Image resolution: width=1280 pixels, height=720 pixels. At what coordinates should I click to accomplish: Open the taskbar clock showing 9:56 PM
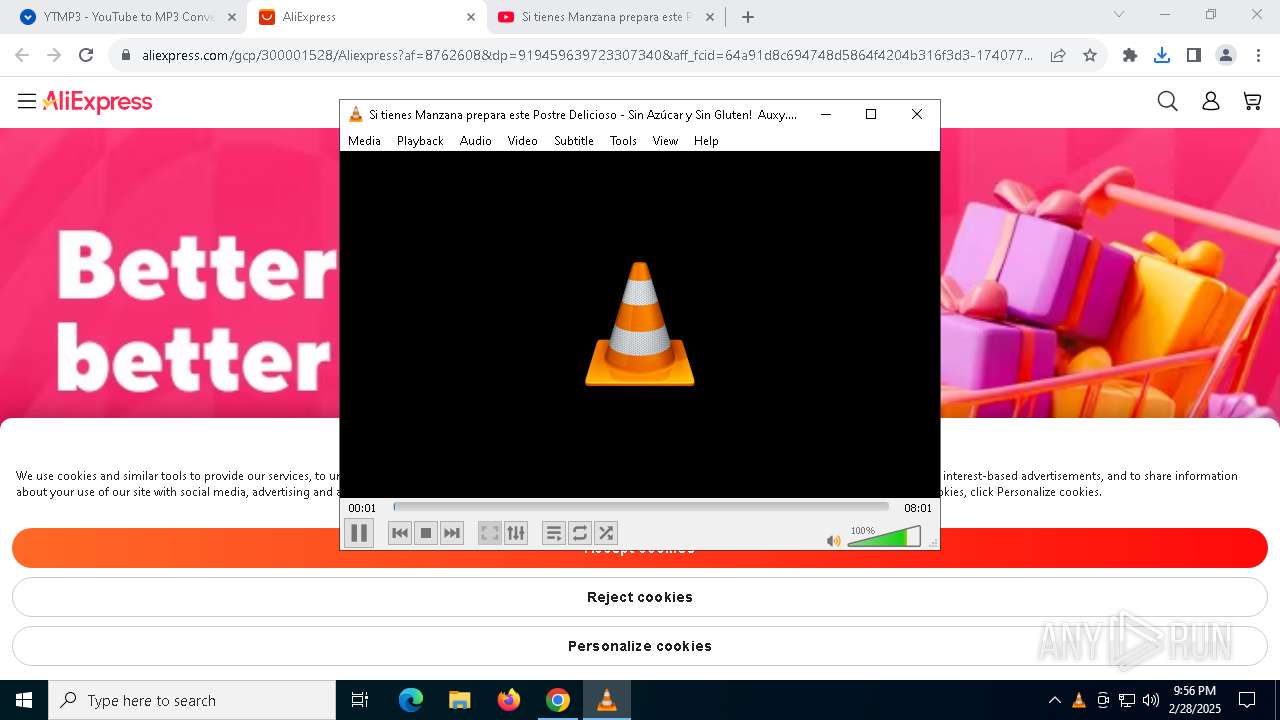[x=1194, y=700]
